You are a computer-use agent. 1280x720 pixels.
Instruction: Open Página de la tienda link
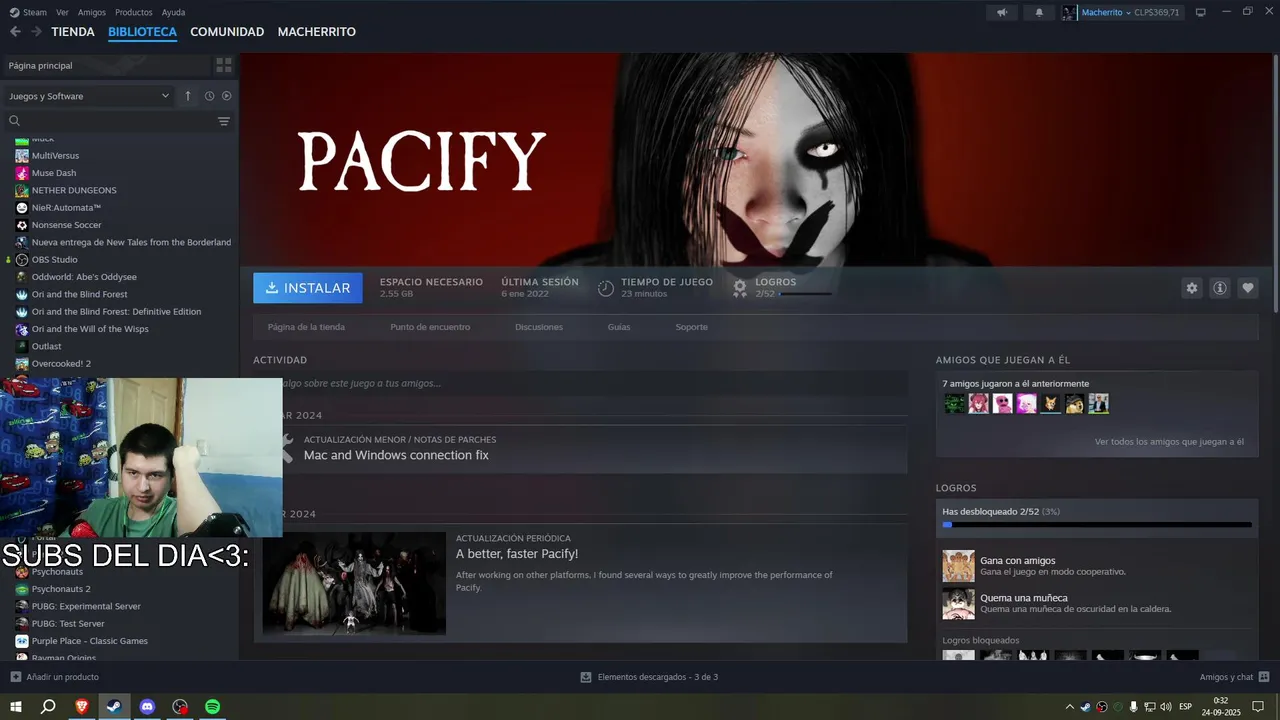[x=306, y=327]
